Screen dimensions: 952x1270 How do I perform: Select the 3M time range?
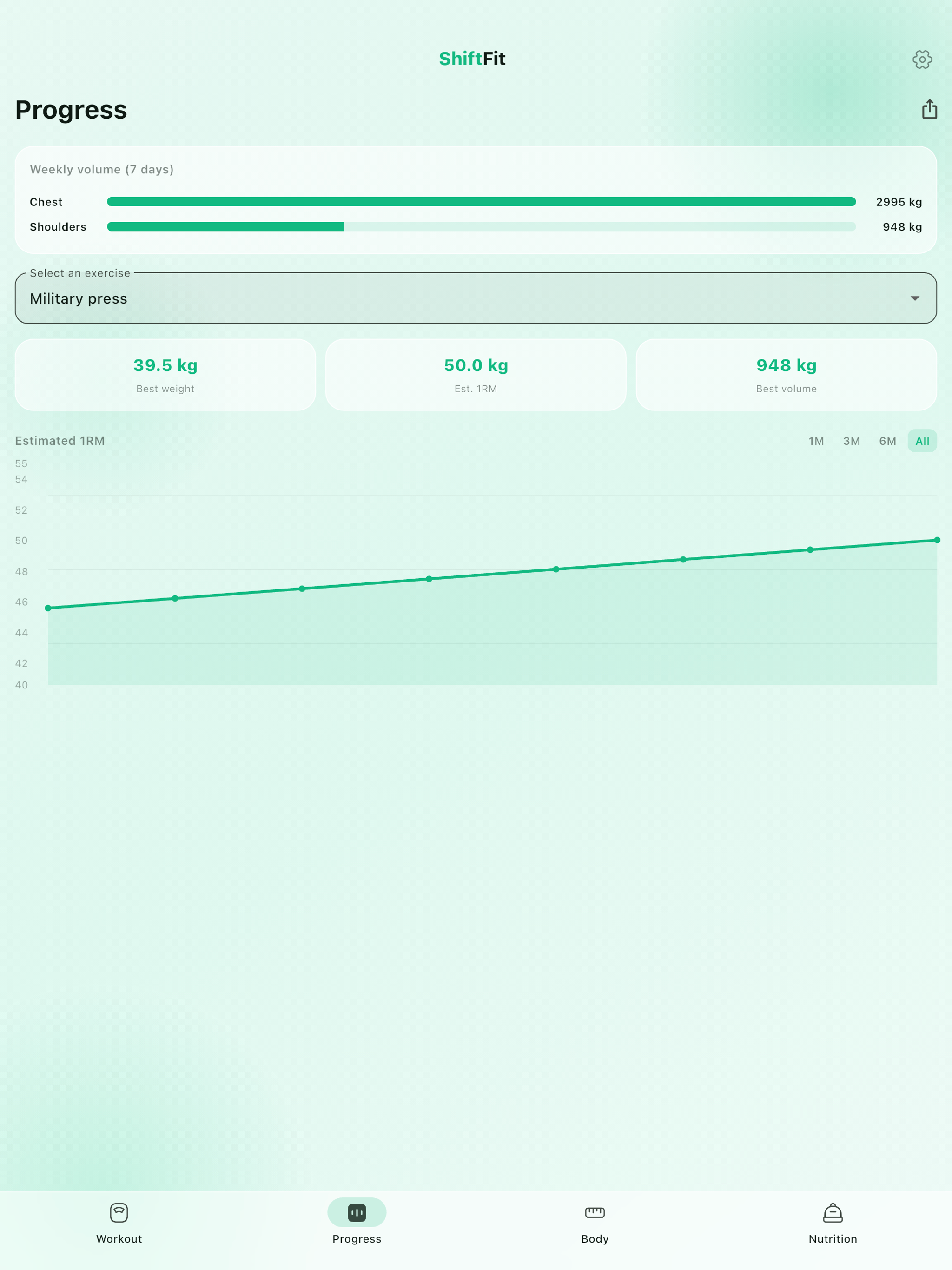(852, 441)
